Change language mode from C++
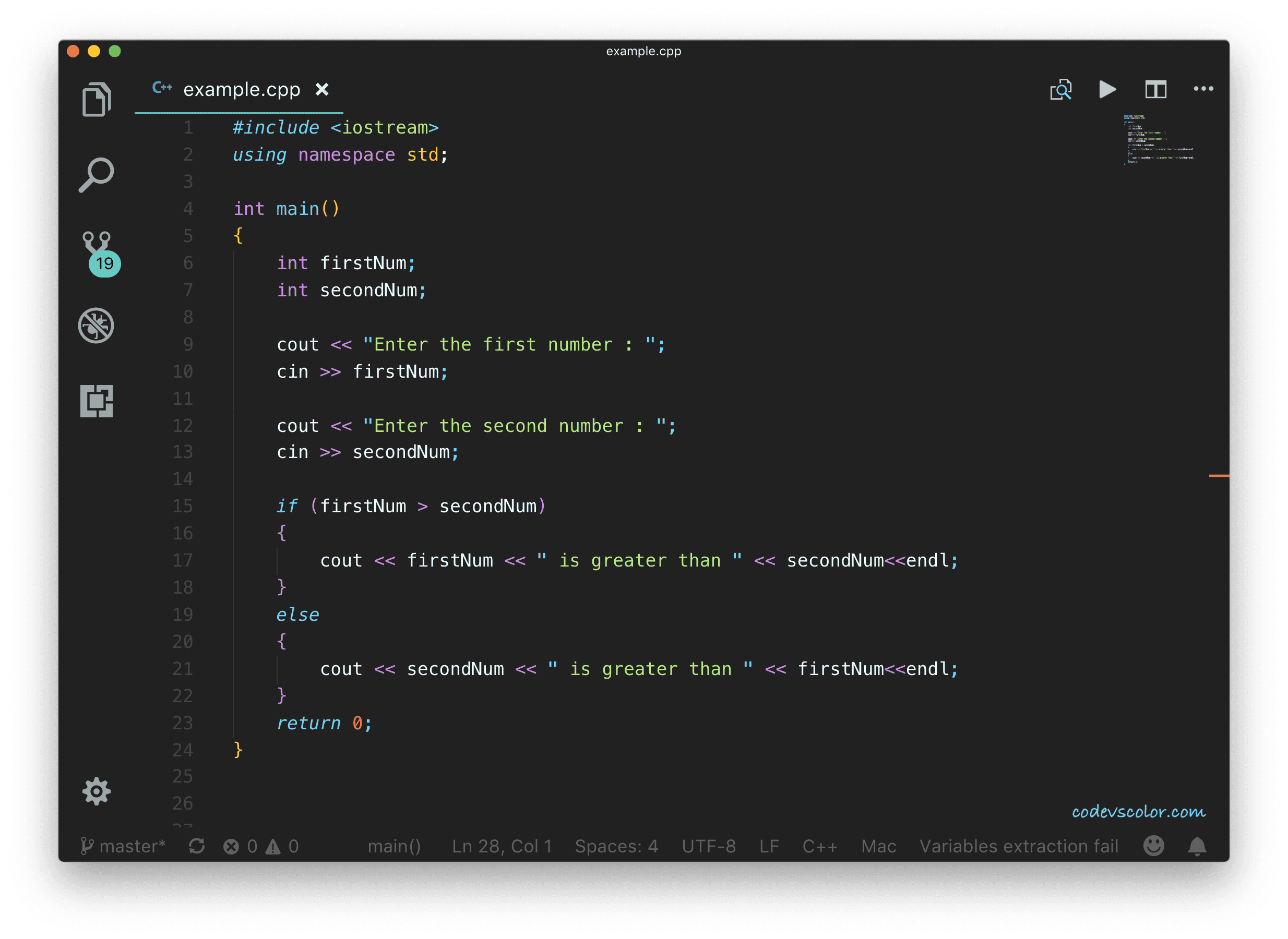The image size is (1288, 939). [x=819, y=846]
